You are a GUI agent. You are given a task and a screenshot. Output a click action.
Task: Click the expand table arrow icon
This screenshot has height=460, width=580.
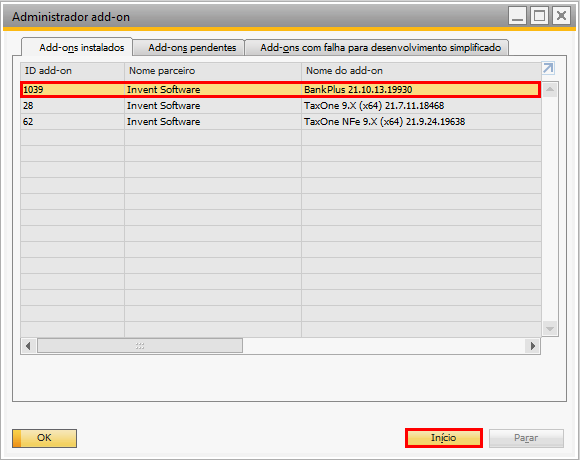point(548,68)
